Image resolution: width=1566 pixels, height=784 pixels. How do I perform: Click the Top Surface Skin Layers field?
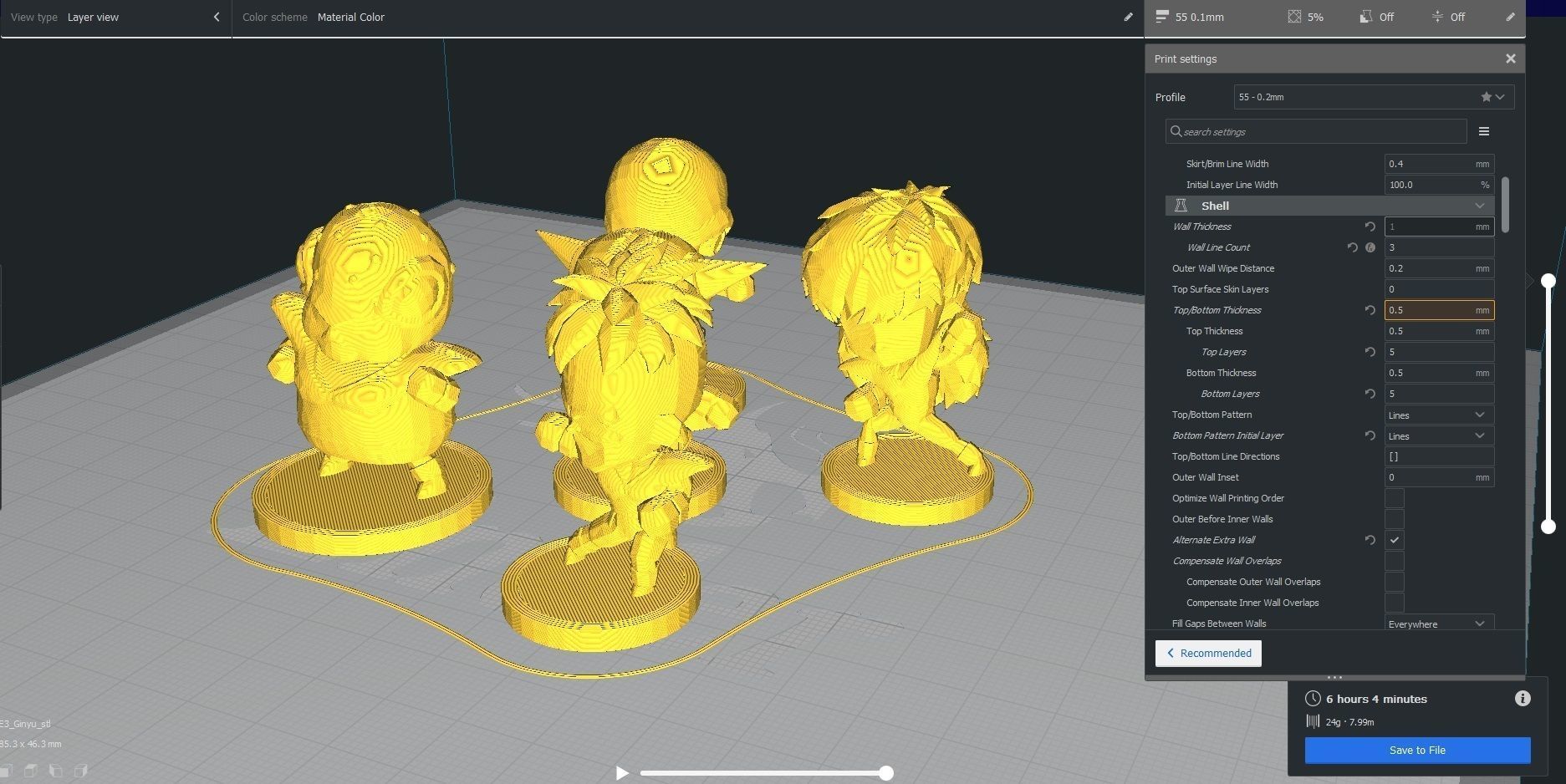coord(1439,289)
